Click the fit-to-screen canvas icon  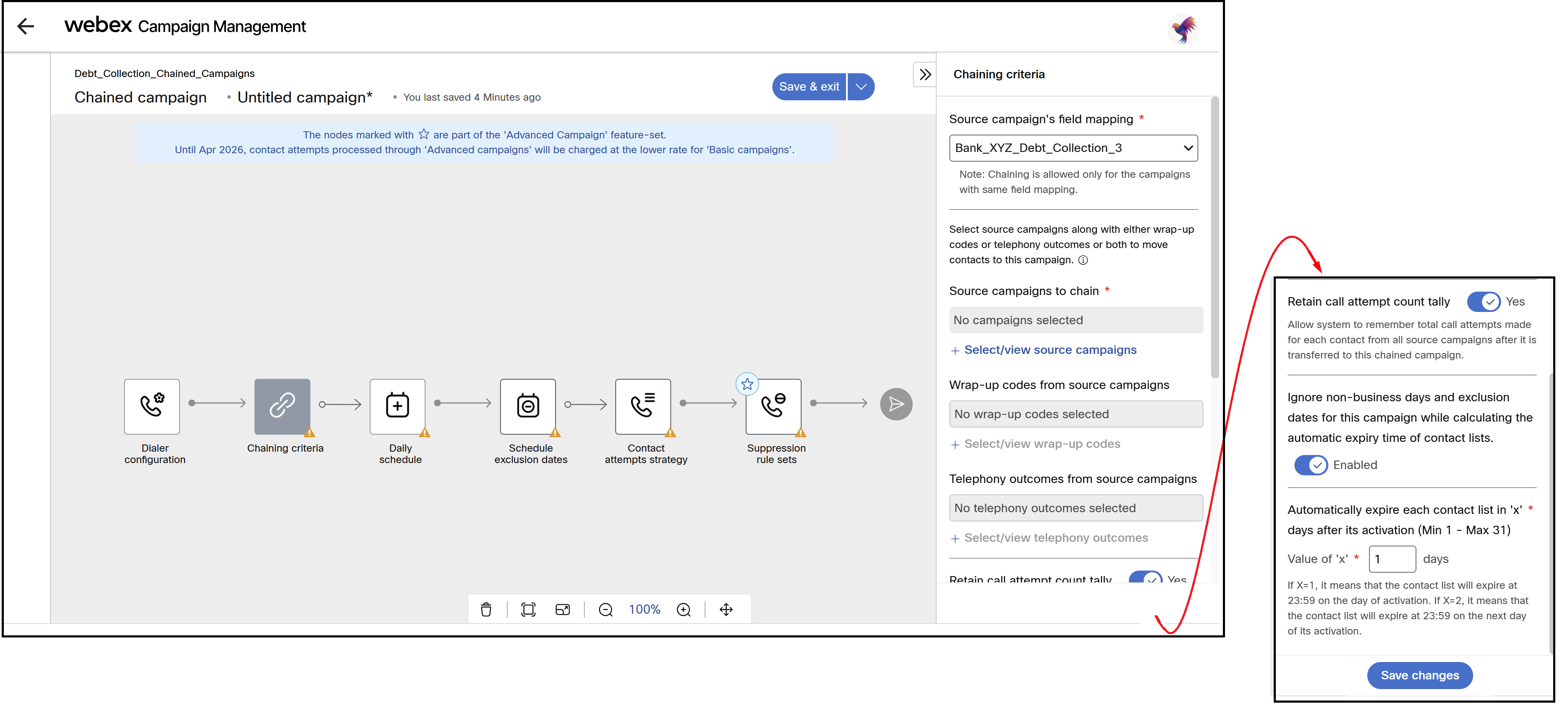[528, 609]
